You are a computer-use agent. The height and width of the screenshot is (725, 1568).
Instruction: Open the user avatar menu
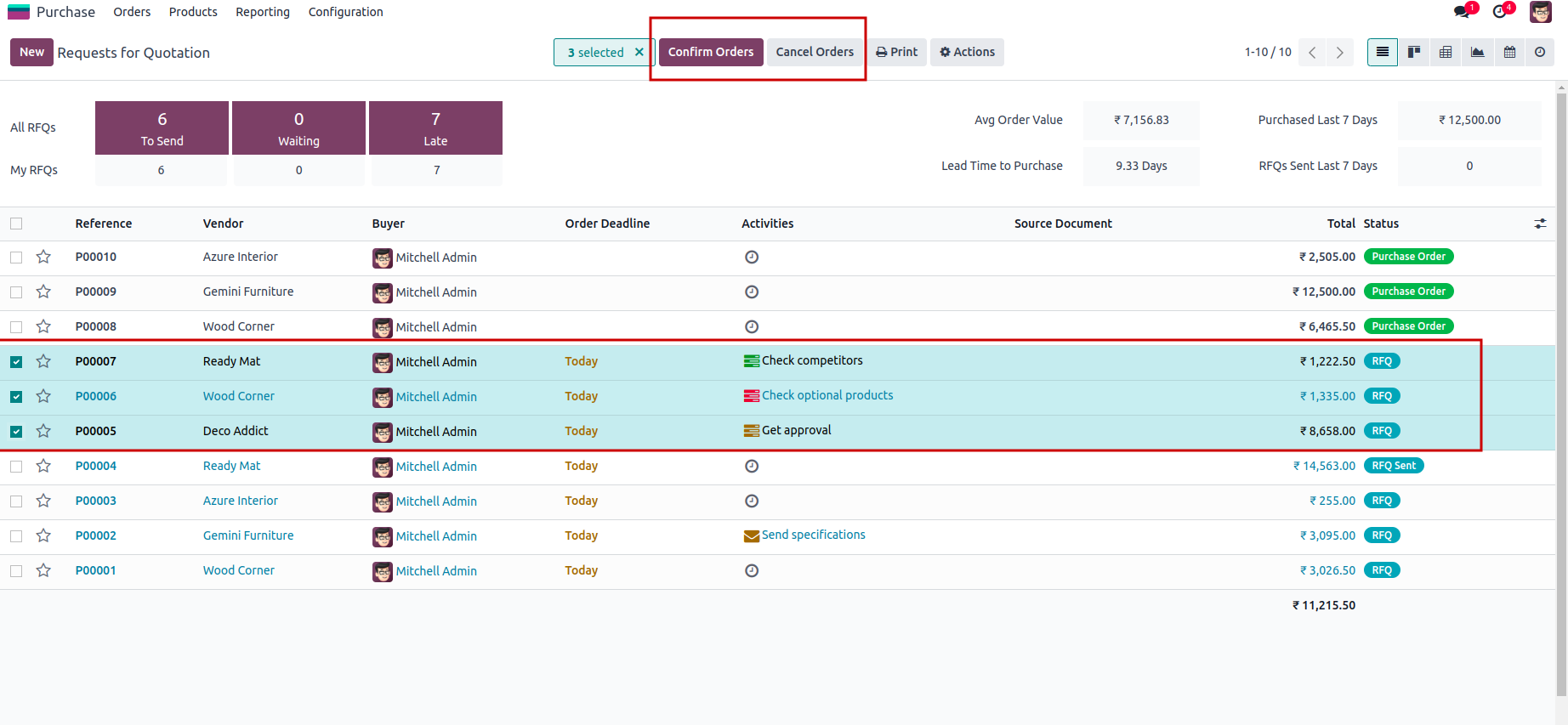coord(1540,11)
